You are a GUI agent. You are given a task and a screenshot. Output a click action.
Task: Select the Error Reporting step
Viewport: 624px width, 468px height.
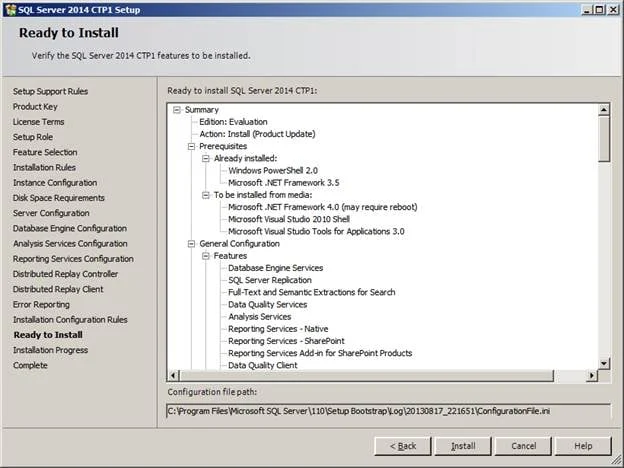click(x=41, y=304)
